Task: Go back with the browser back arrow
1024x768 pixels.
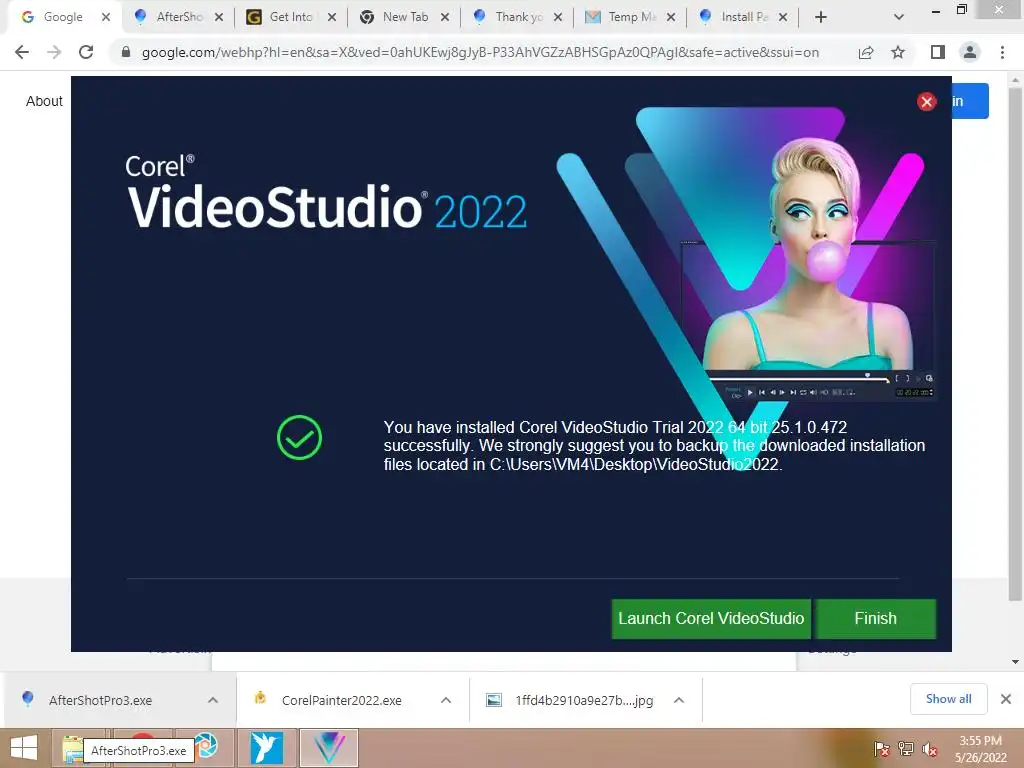Action: pos(22,52)
